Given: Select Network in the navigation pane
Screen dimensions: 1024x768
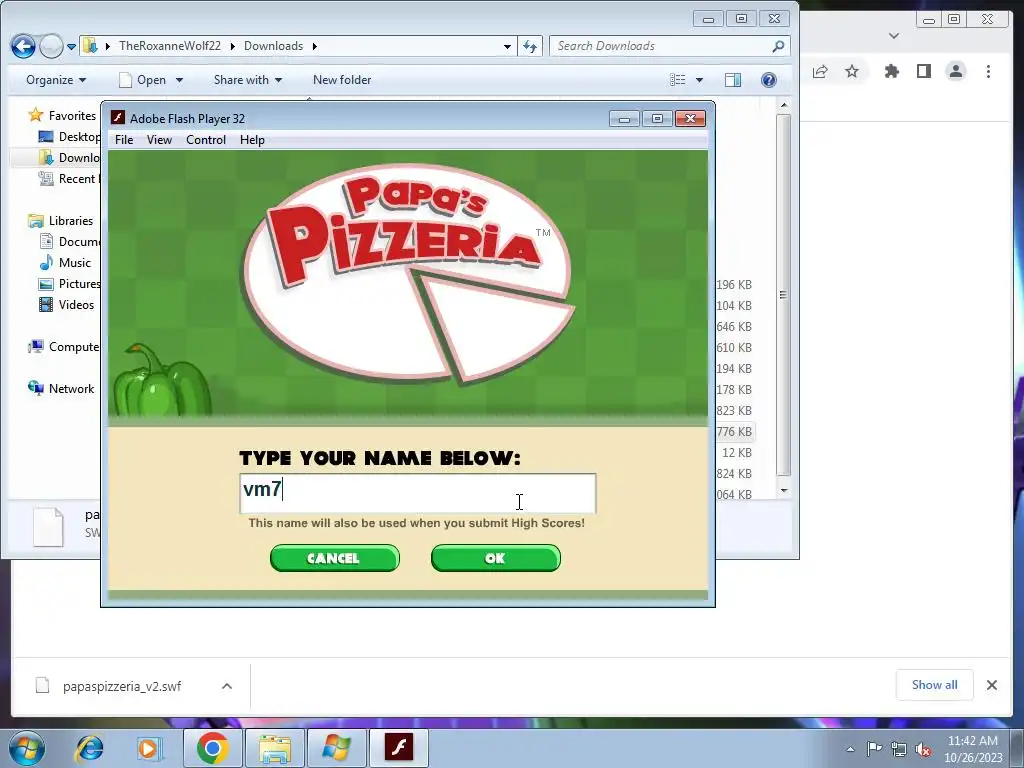Looking at the screenshot, I should 62,389.
